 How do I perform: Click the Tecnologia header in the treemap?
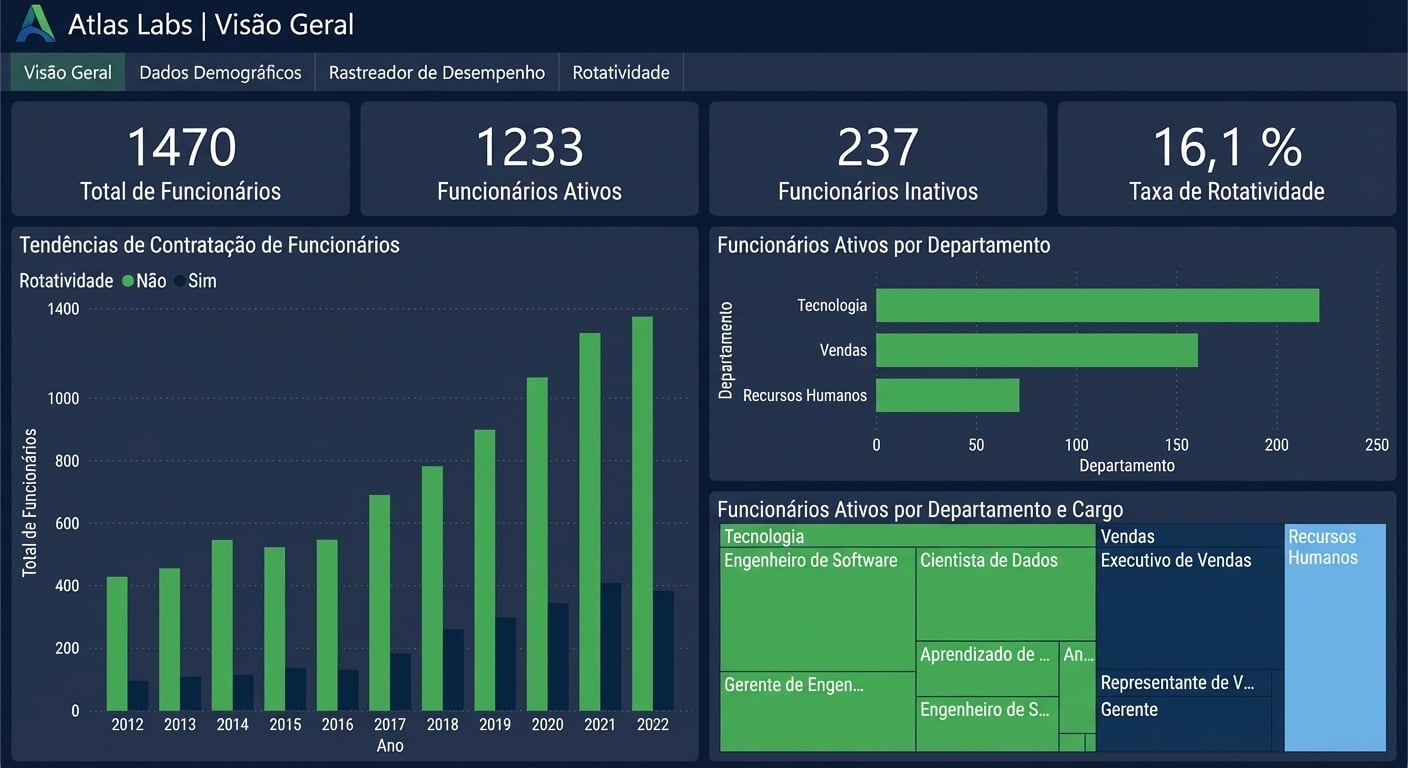[908, 536]
